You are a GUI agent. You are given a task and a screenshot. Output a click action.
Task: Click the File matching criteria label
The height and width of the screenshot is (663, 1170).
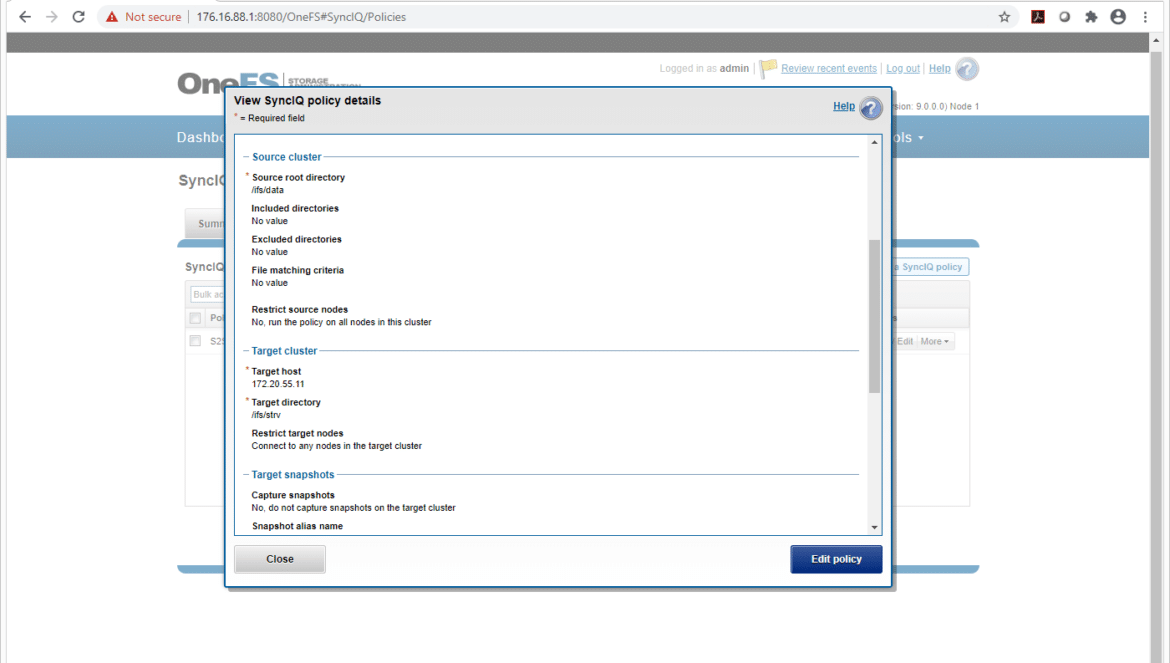[298, 270]
